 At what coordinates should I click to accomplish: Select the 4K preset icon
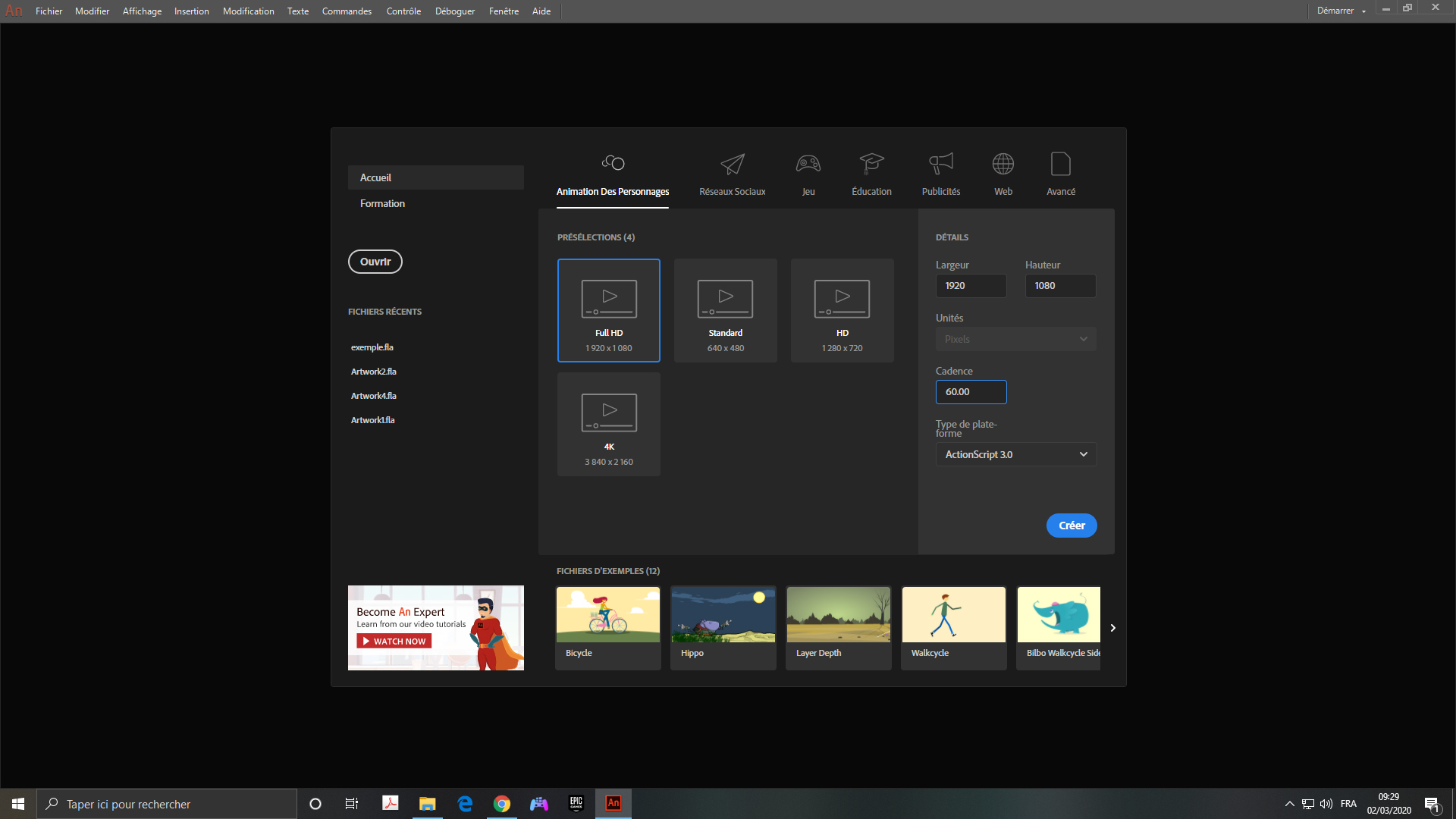609,413
